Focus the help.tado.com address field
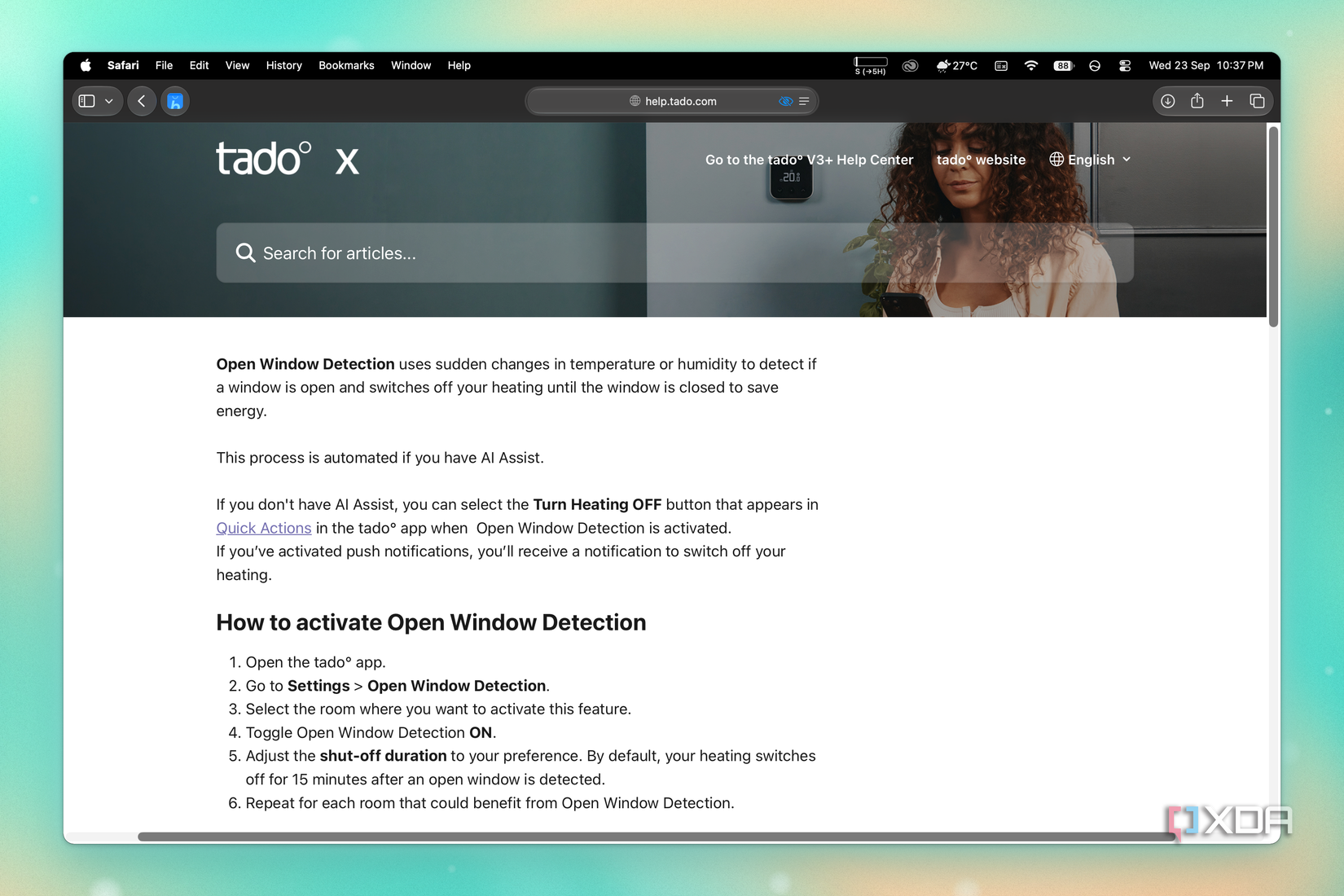Viewport: 1344px width, 896px height. tap(672, 101)
